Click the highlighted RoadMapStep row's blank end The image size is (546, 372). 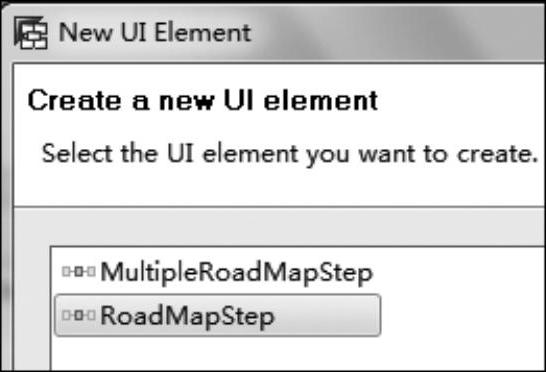[327, 316]
